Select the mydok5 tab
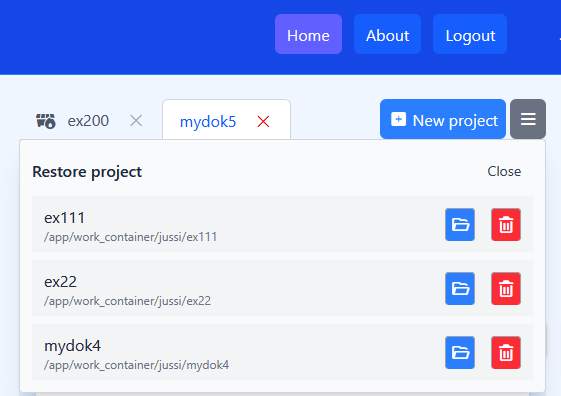 (x=208, y=122)
